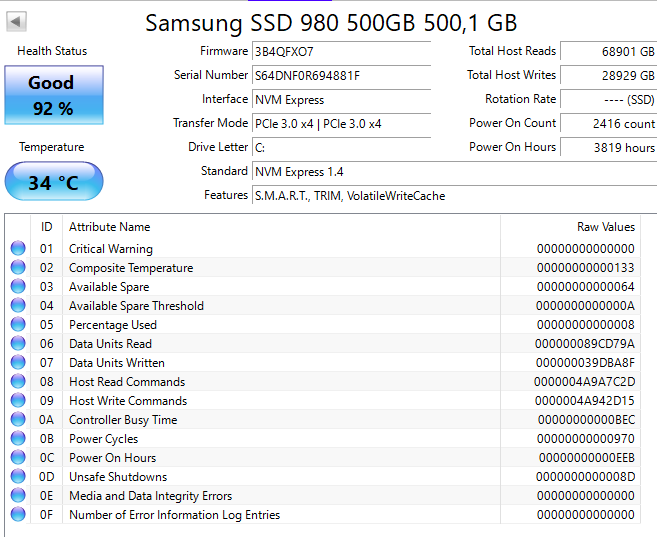
Task: Click the Raw Values column header
Action: coord(570,227)
